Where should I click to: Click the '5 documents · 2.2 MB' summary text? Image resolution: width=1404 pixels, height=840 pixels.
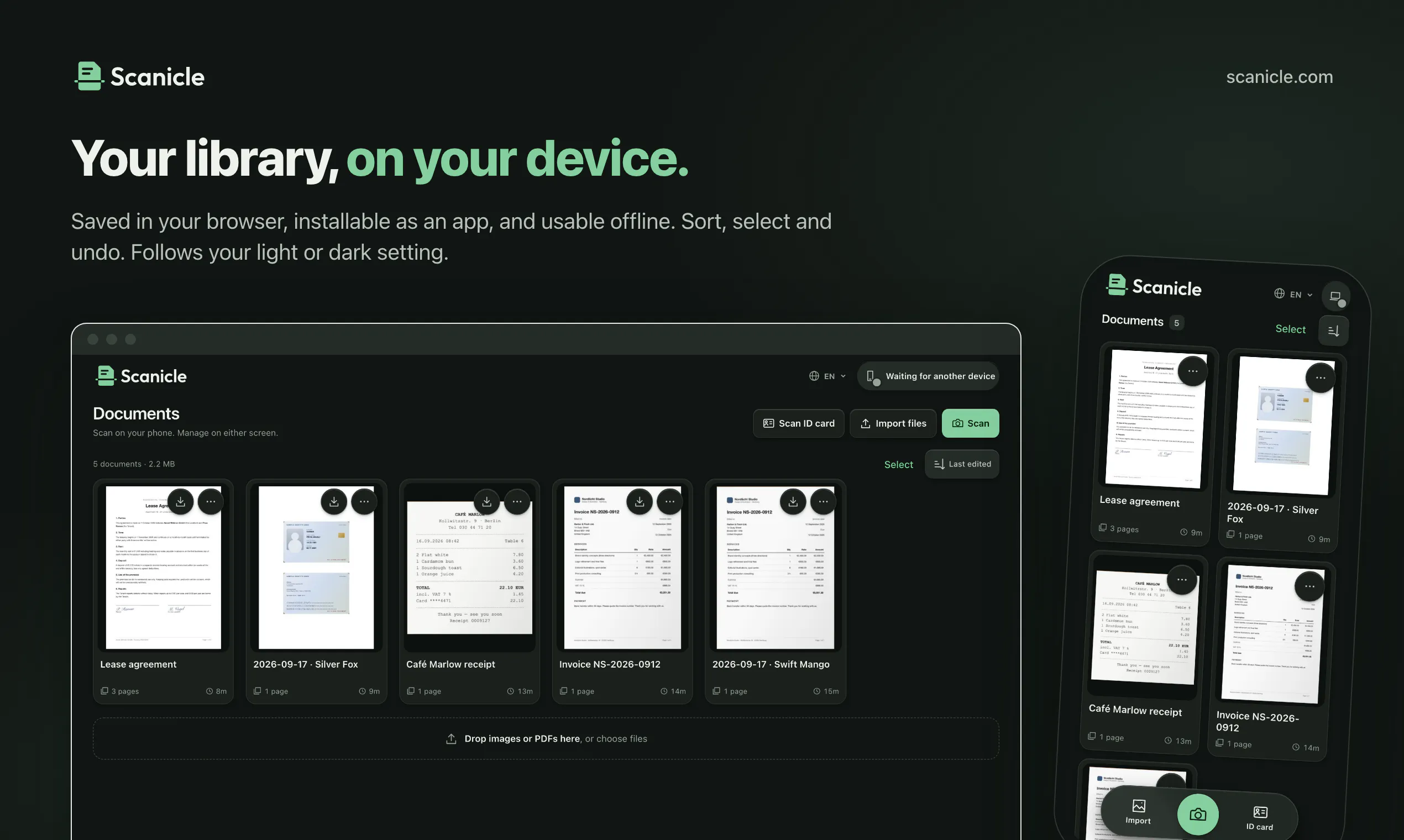pyautogui.click(x=134, y=464)
